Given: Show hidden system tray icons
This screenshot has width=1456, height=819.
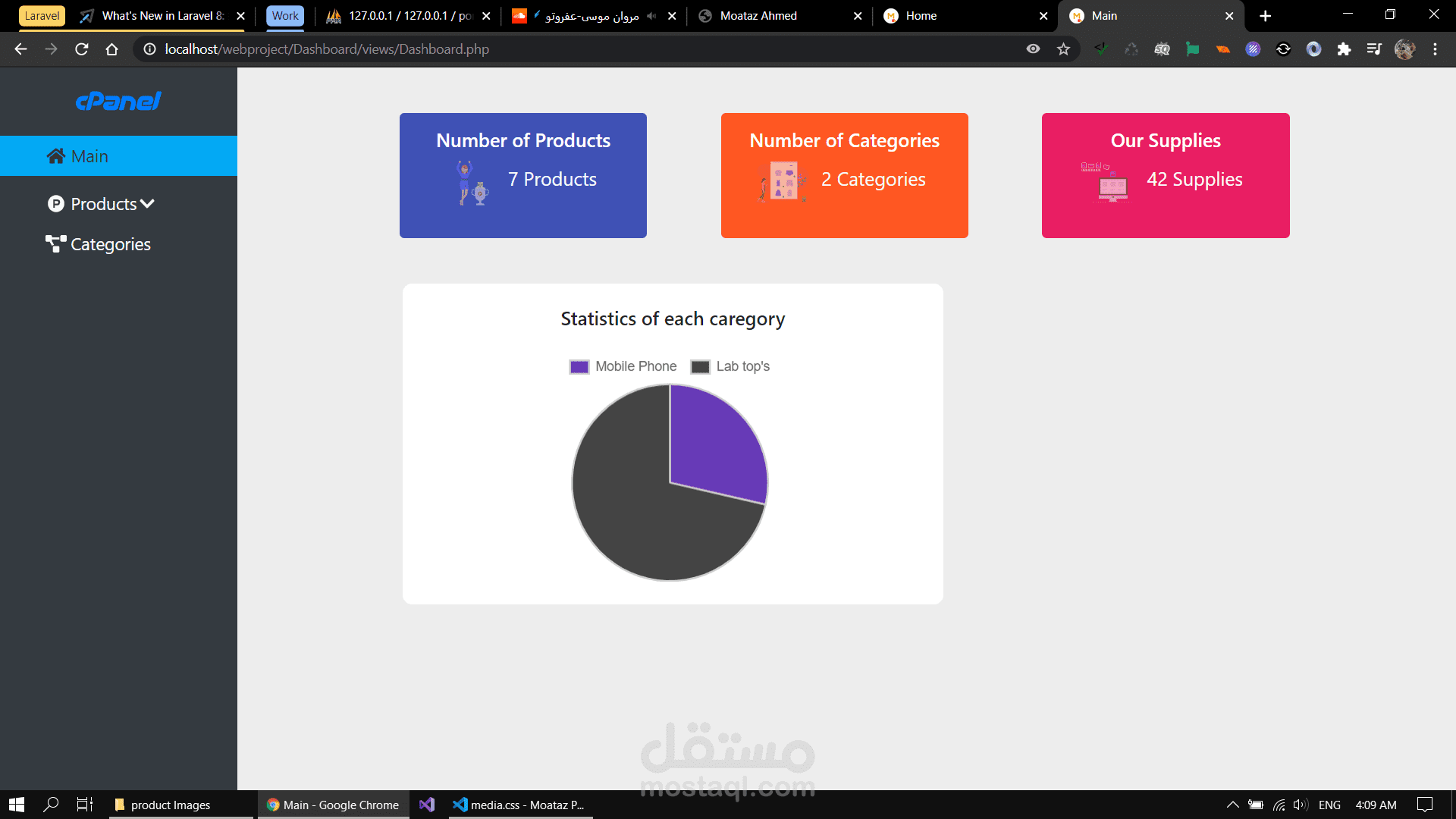Looking at the screenshot, I should (1232, 805).
